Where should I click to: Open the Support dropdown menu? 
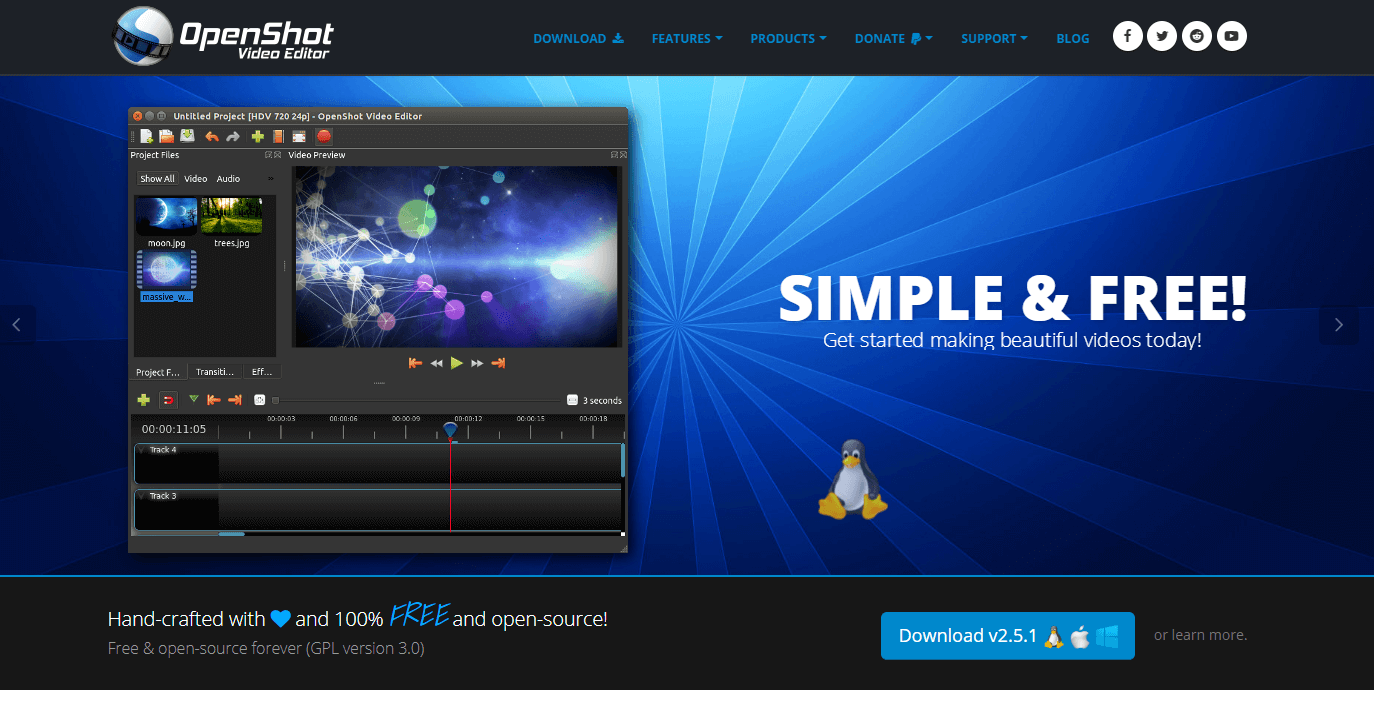click(994, 38)
